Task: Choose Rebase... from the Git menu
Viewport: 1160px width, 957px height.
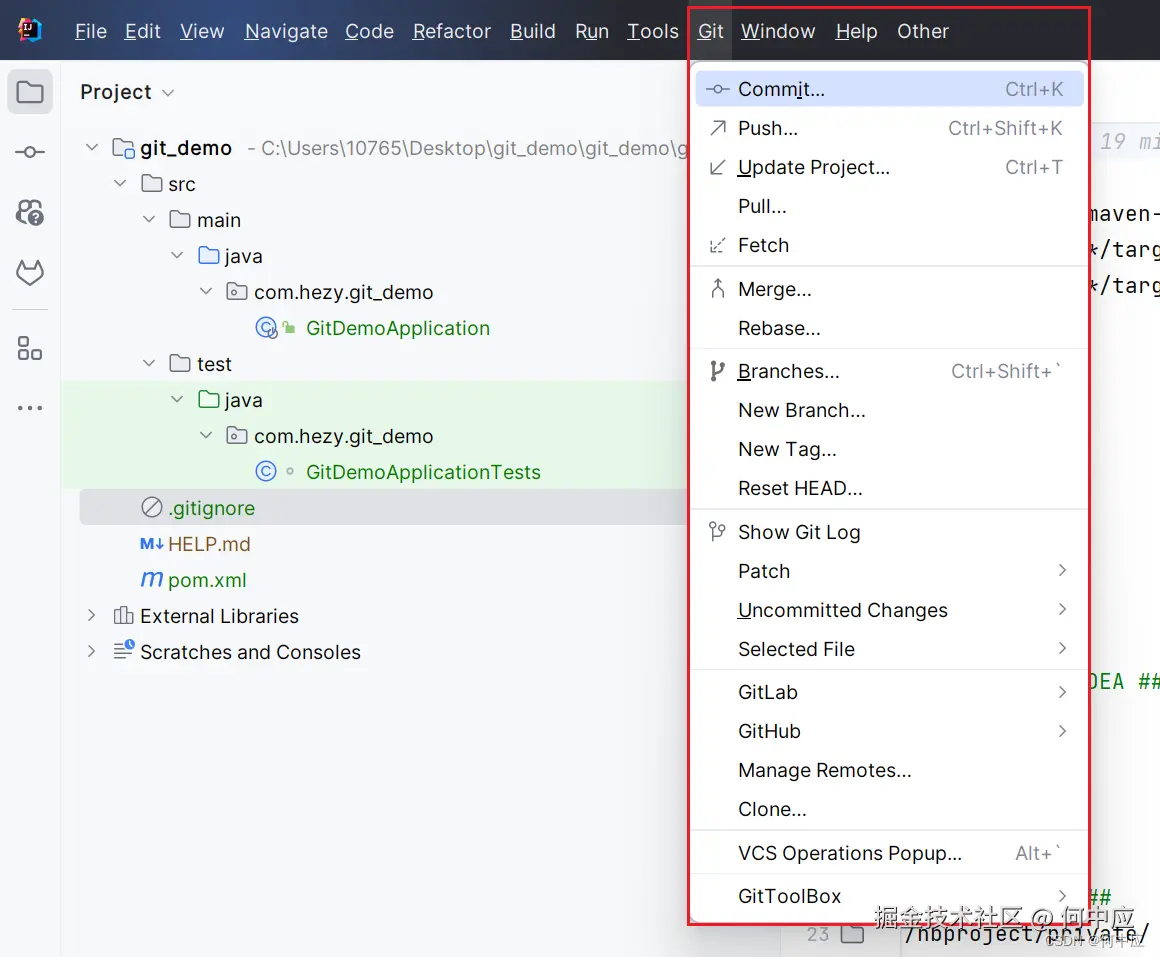Action: [888, 328]
